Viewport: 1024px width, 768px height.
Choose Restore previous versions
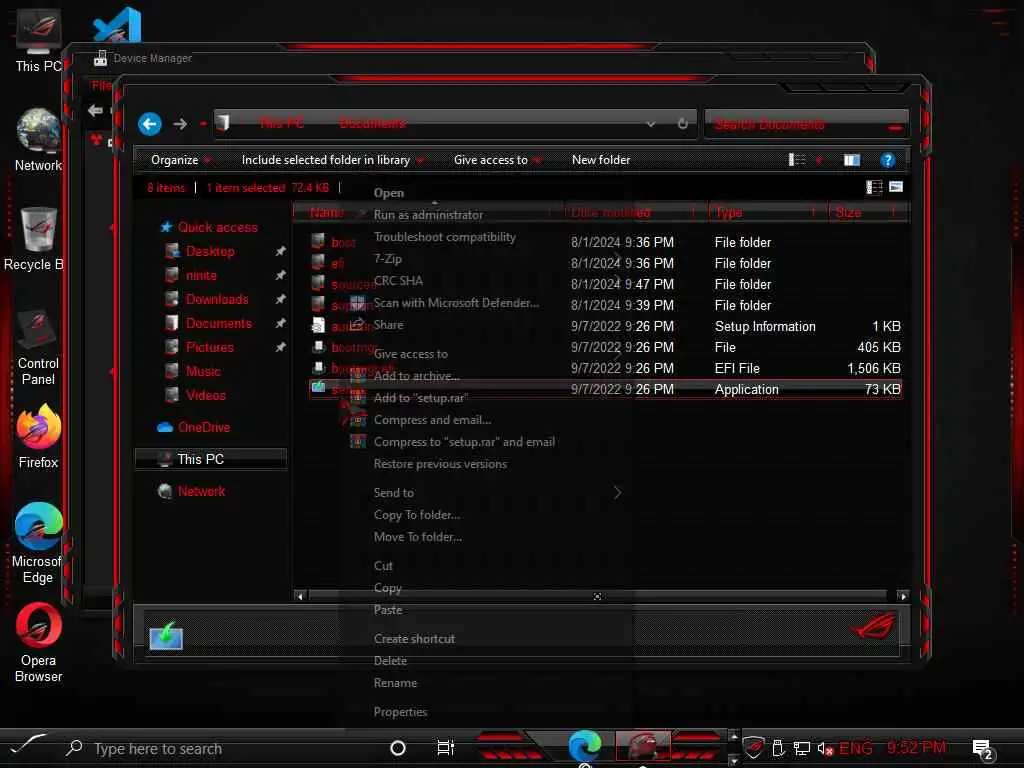[x=440, y=464]
